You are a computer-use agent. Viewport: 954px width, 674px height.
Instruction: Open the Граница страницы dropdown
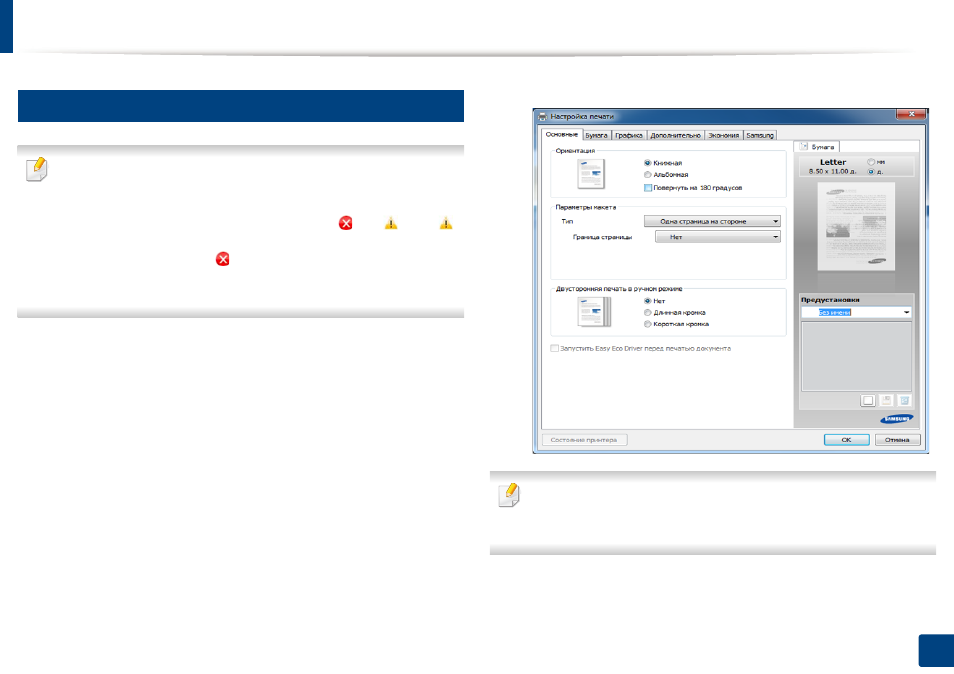click(x=717, y=237)
